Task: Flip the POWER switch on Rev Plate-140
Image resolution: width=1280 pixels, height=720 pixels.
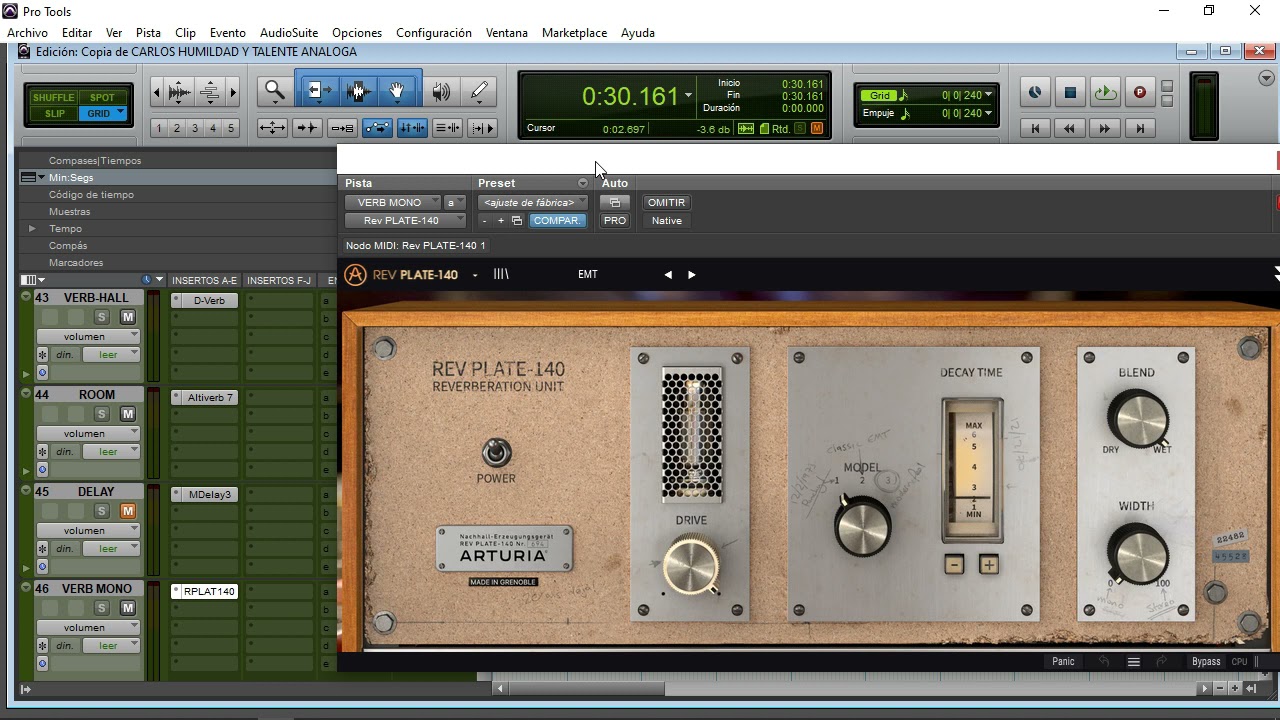Action: point(496,453)
